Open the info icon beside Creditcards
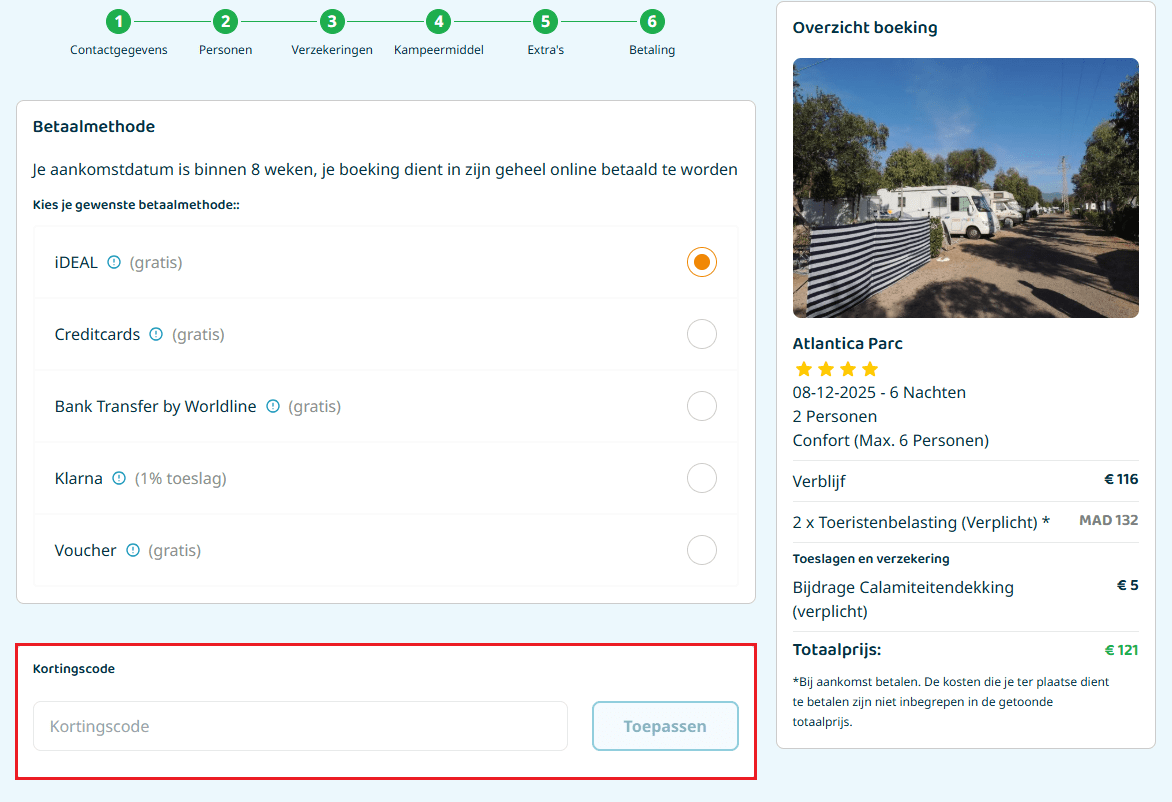Screen dimensions: 1172x802 coord(157,334)
